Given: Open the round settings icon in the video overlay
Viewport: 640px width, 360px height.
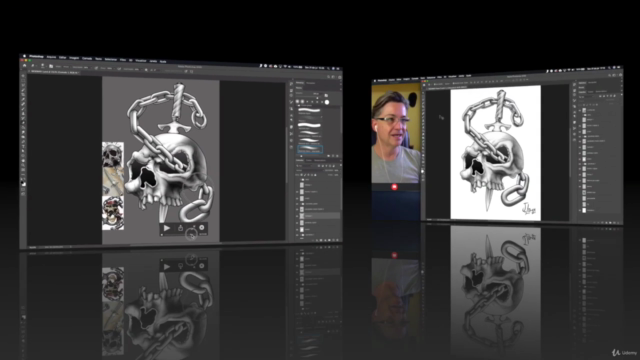Looking at the screenshot, I should (x=202, y=228).
